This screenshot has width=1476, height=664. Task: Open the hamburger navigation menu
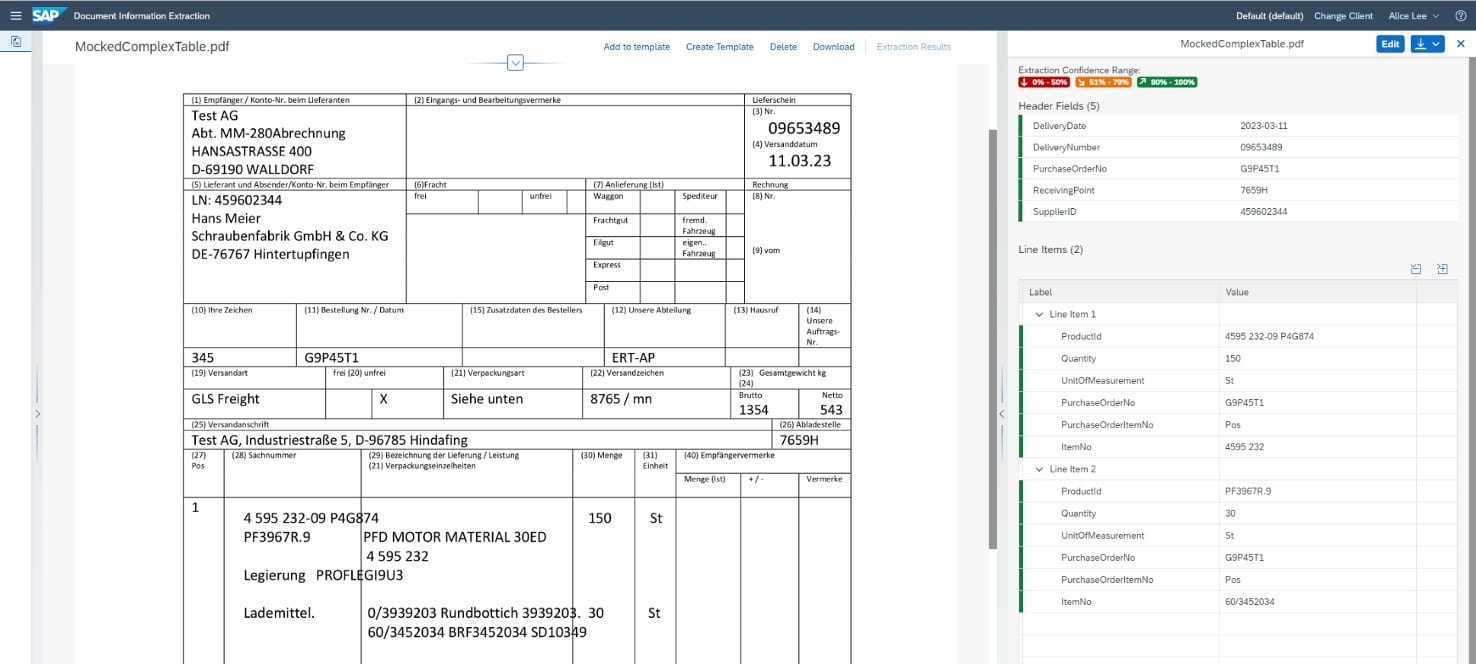click(x=15, y=15)
